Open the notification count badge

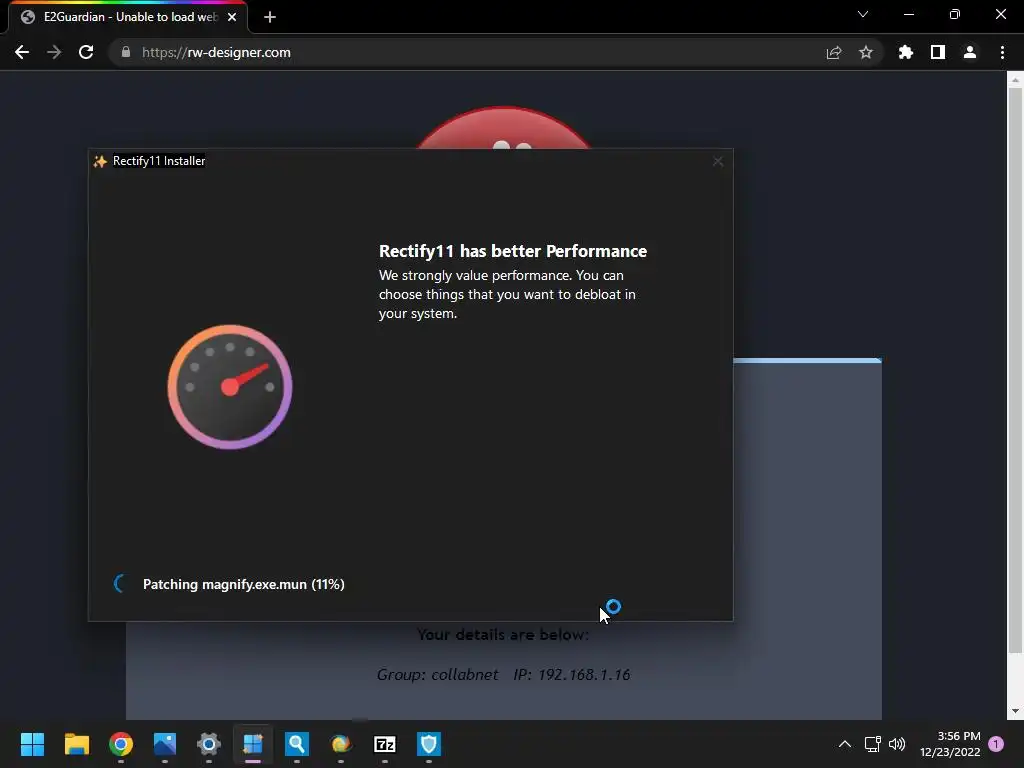click(996, 744)
